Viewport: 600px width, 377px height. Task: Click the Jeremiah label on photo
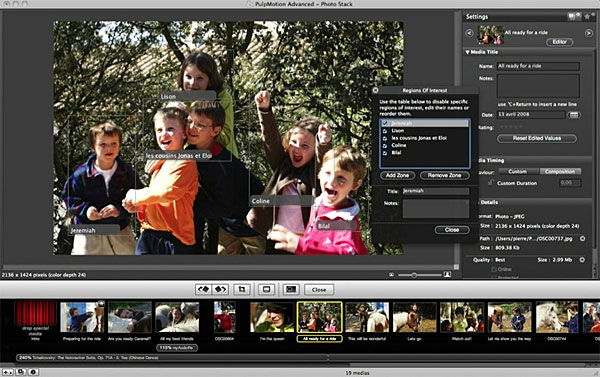point(94,230)
